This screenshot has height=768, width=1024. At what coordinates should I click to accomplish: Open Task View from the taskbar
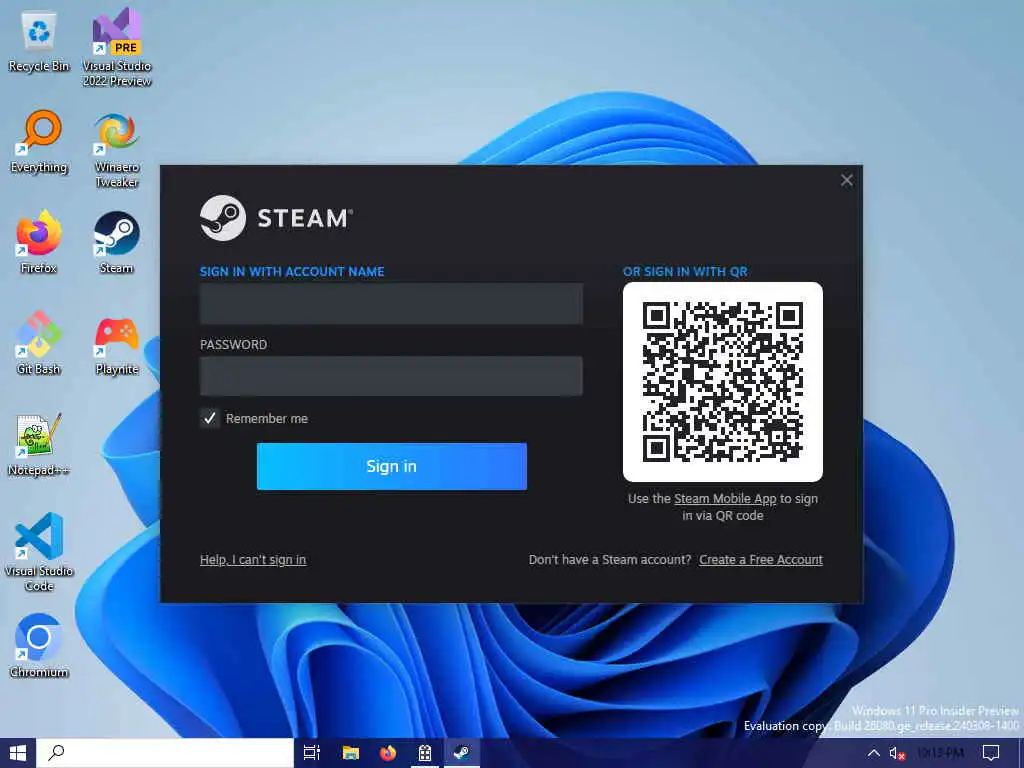(312, 753)
